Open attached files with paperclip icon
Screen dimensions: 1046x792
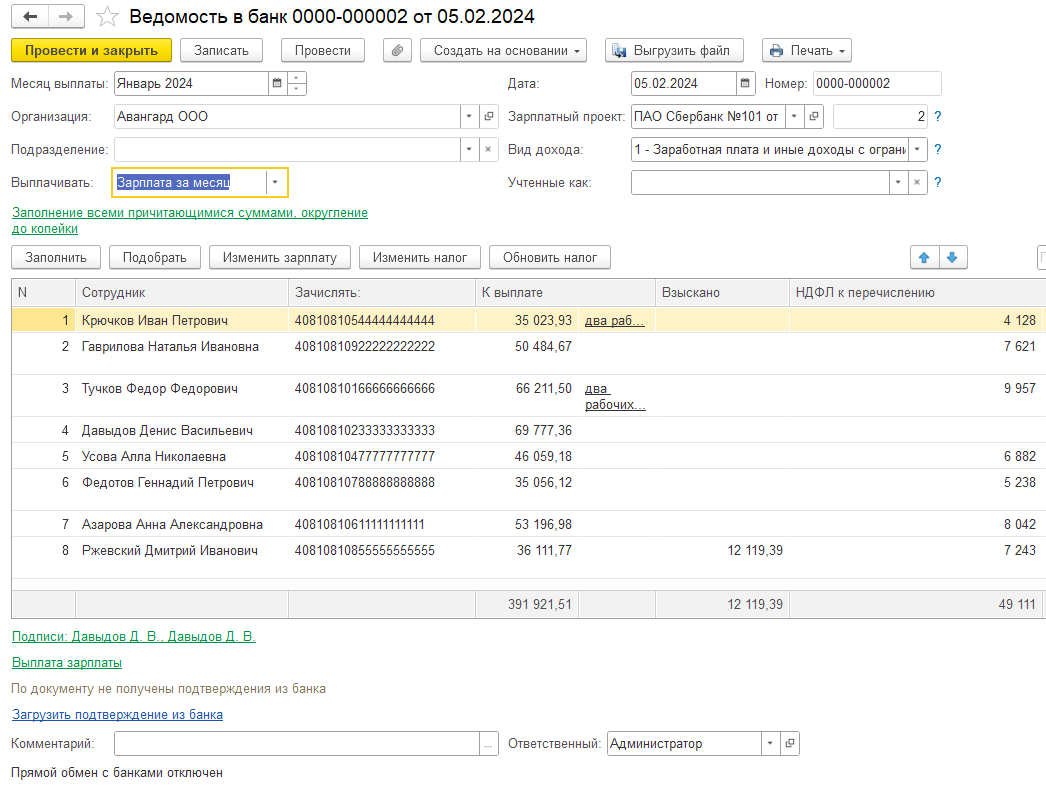tap(397, 51)
